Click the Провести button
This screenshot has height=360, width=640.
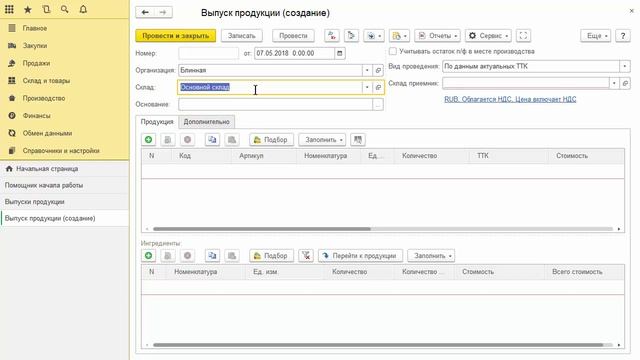(293, 36)
